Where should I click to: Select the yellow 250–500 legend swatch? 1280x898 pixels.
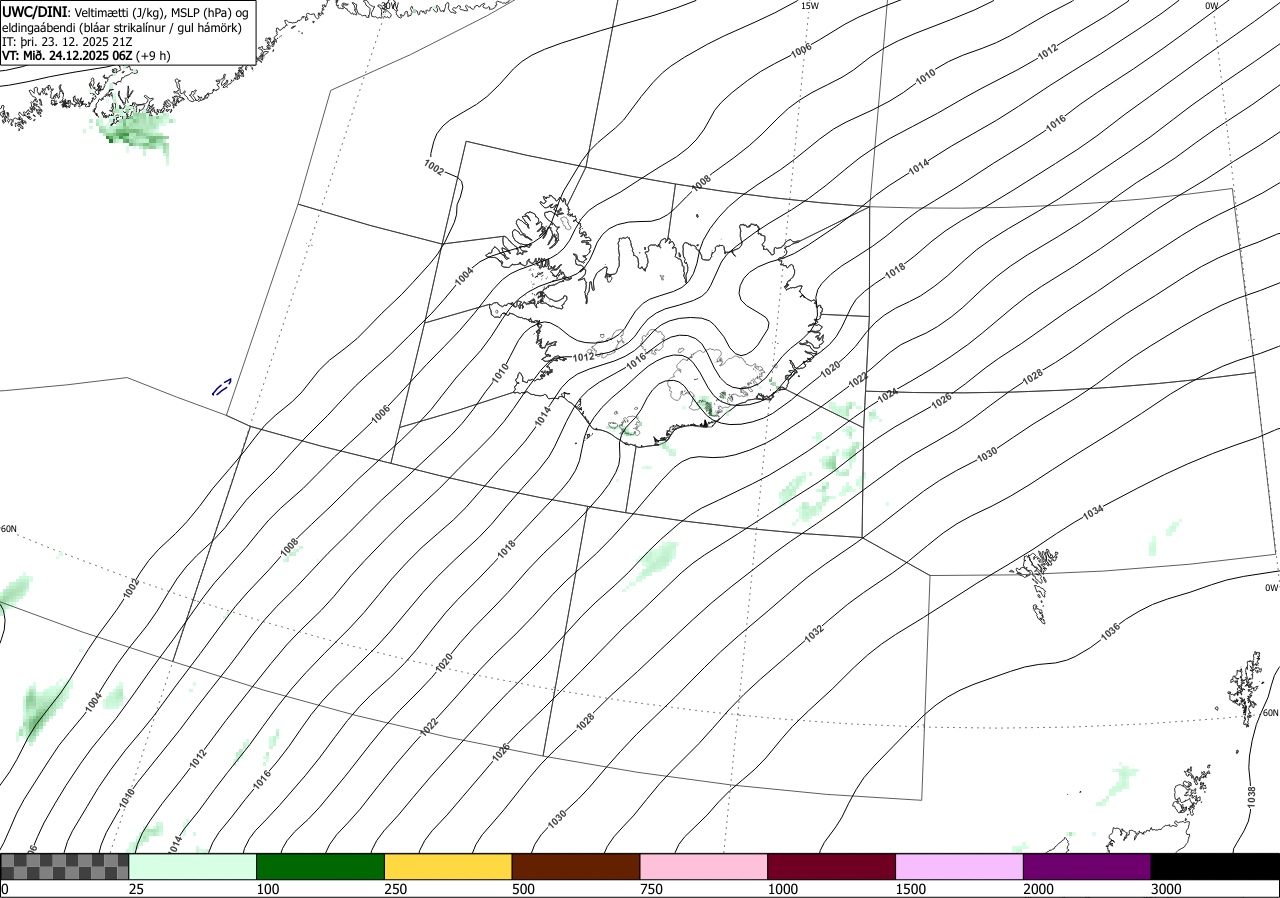click(x=448, y=866)
